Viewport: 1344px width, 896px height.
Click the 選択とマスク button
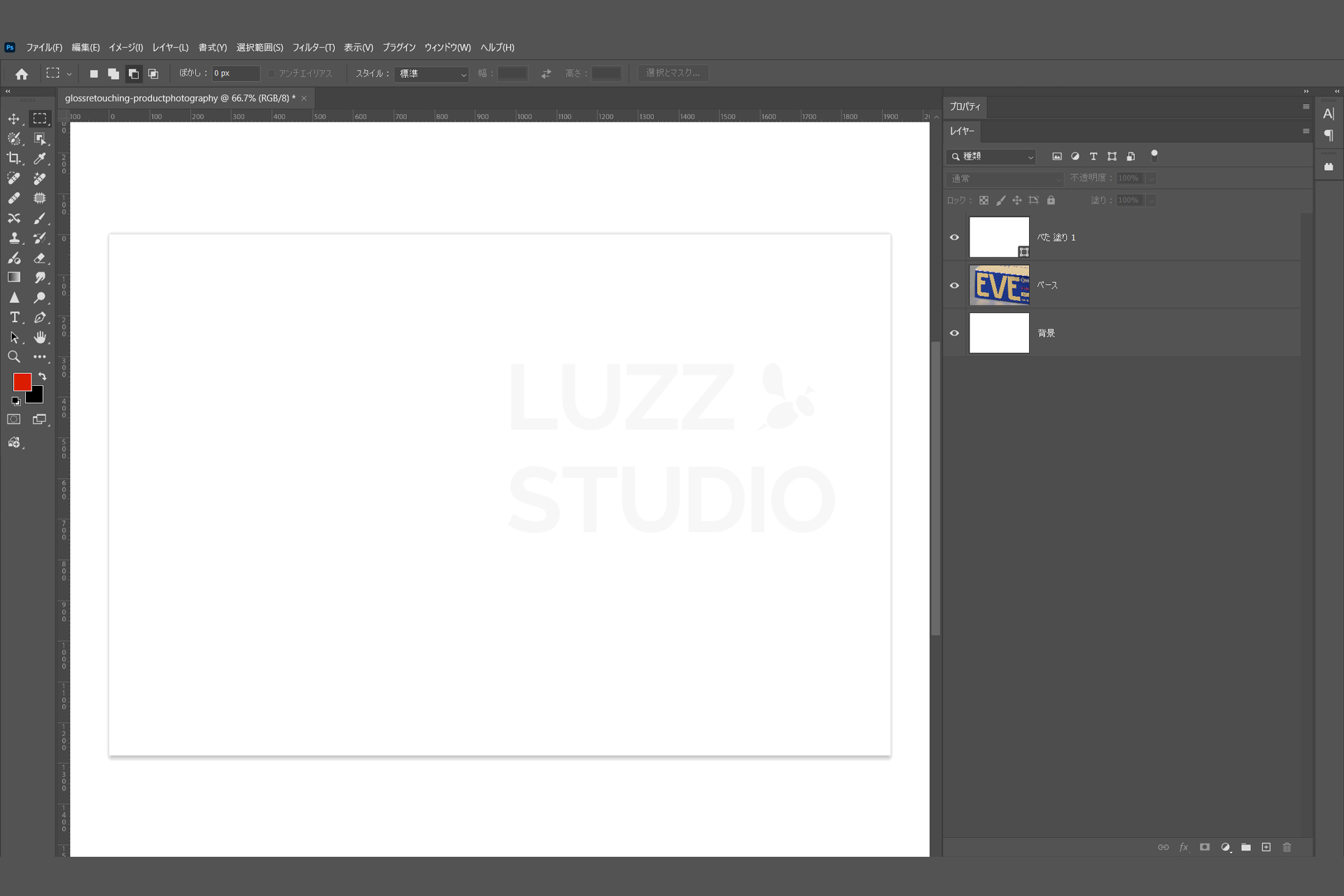click(x=673, y=73)
